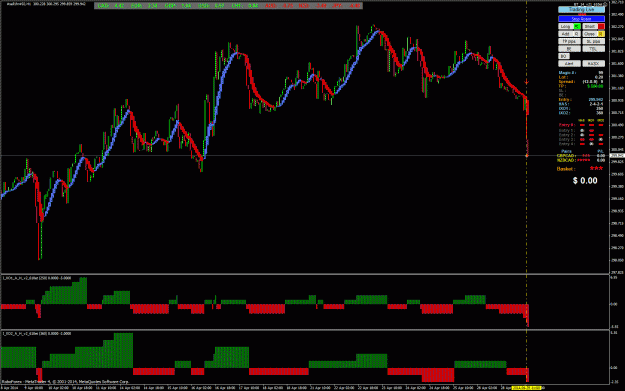The image size is (625, 391).
Task: Click the EUR strength reading in top bar
Action: coord(145,6)
